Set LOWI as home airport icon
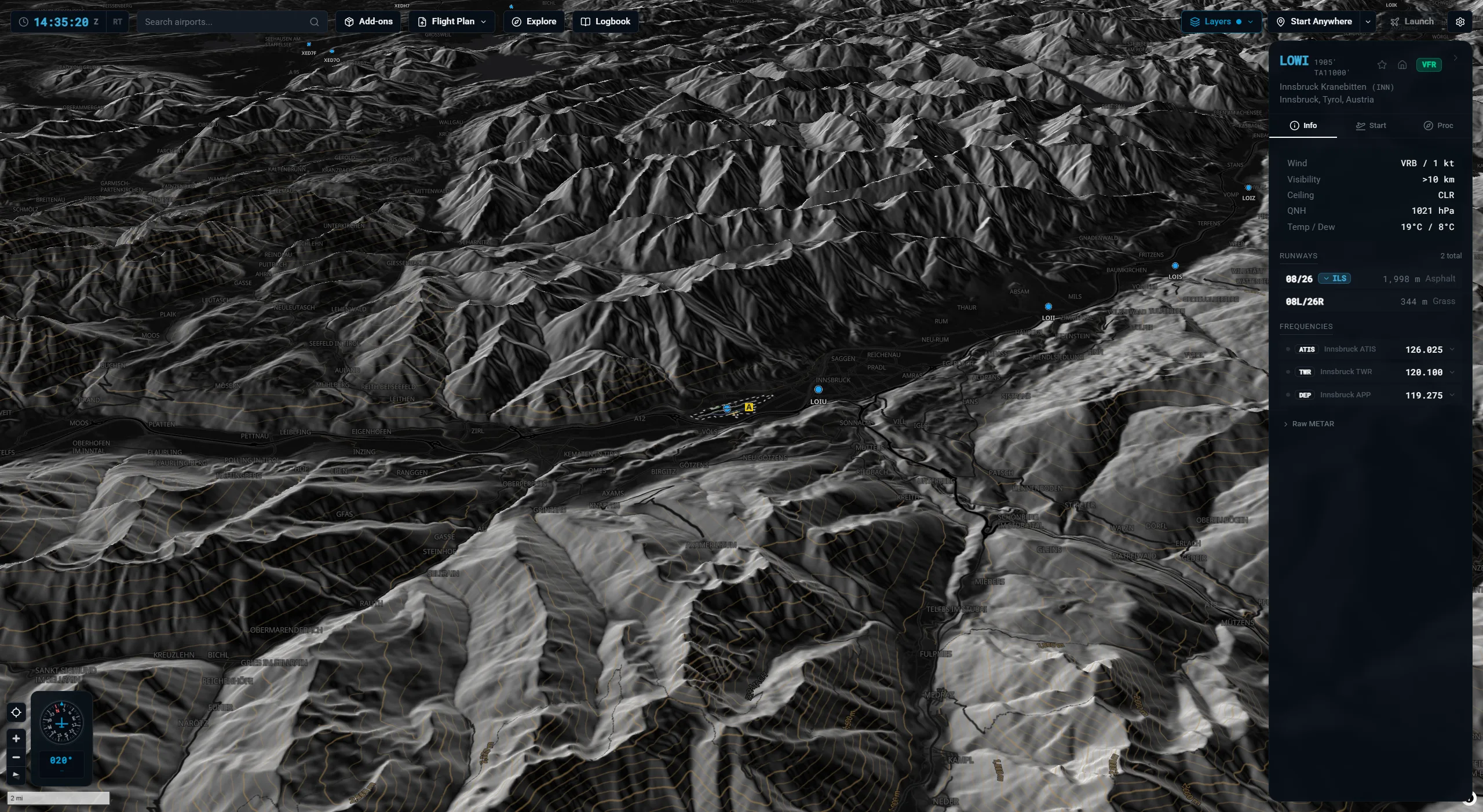This screenshot has width=1483, height=812. pyautogui.click(x=1402, y=65)
